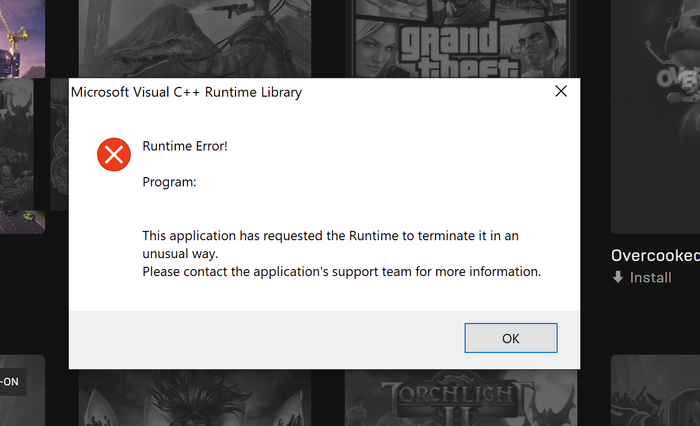
Task: Click the colorful crane game cover thumbnail
Action: [x=22, y=39]
